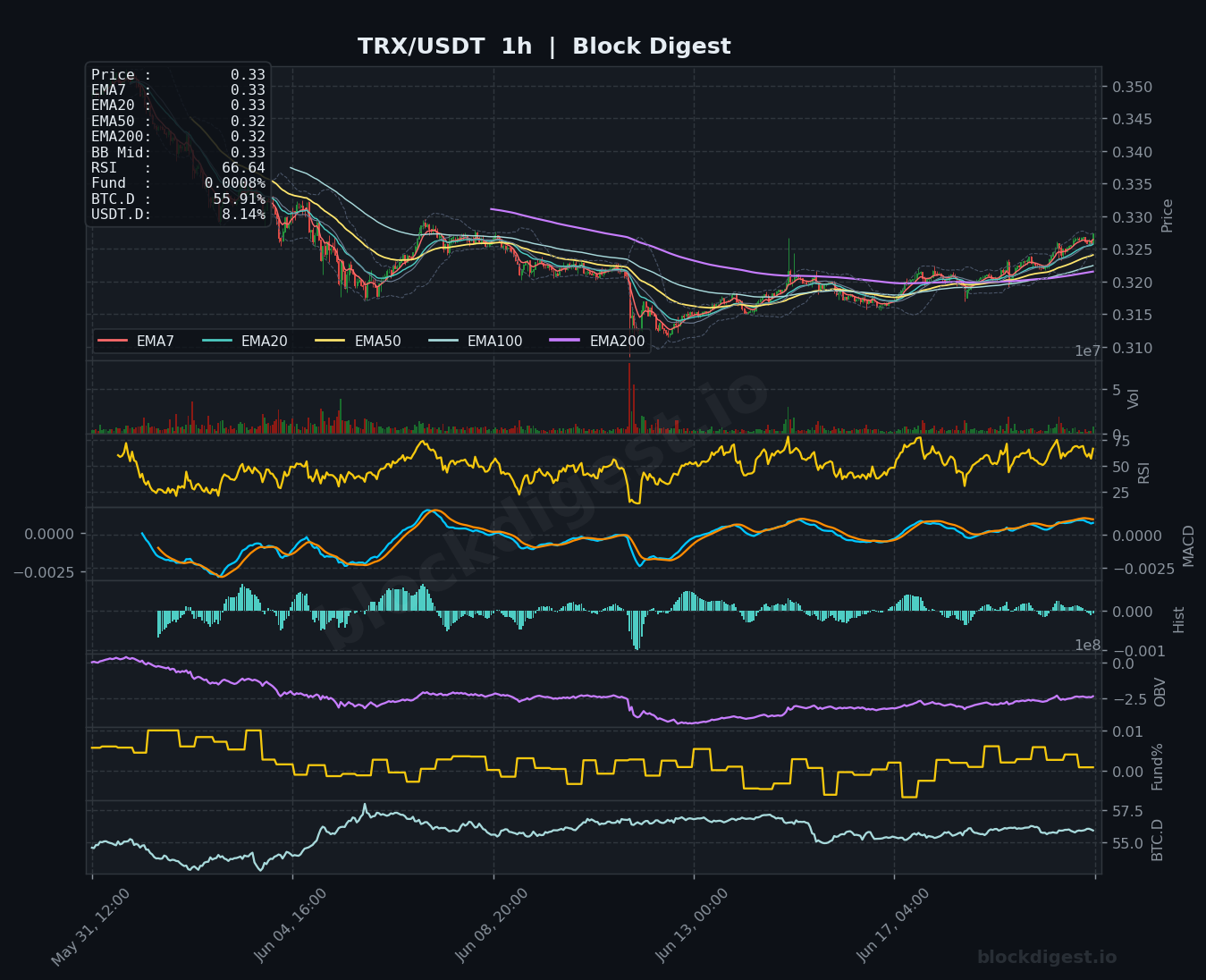Viewport: 1206px width, 980px height.
Task: Click the May 31, 12:00 date label
Action: point(90,927)
